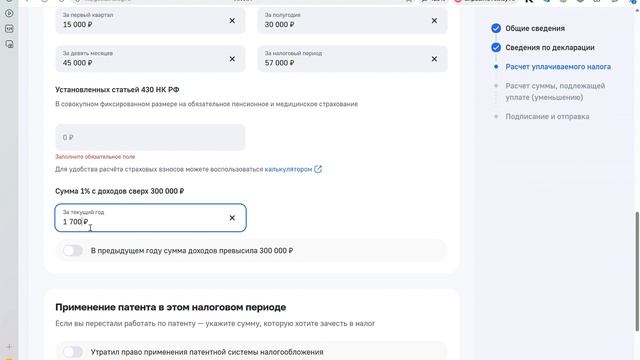Go to step 'Общие сведения'
Image resolution: width=640 pixels, height=360 pixels.
coord(535,28)
